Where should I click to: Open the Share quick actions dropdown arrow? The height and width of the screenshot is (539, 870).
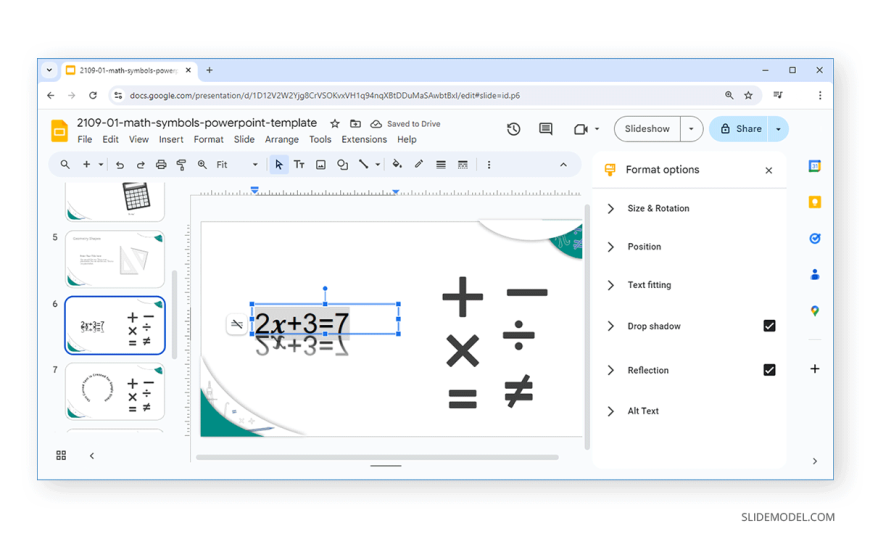coord(778,129)
